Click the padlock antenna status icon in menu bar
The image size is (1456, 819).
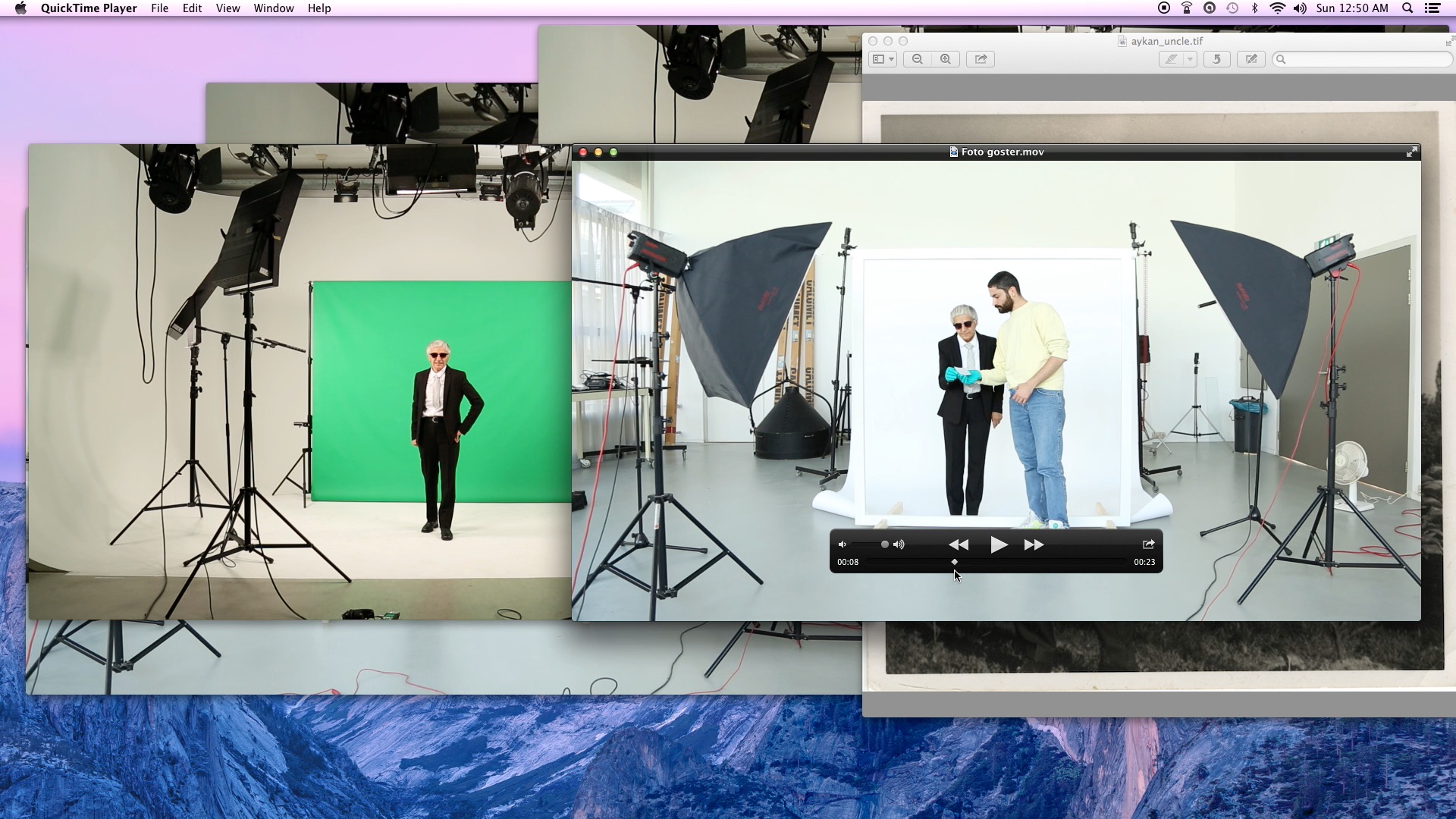[1187, 8]
